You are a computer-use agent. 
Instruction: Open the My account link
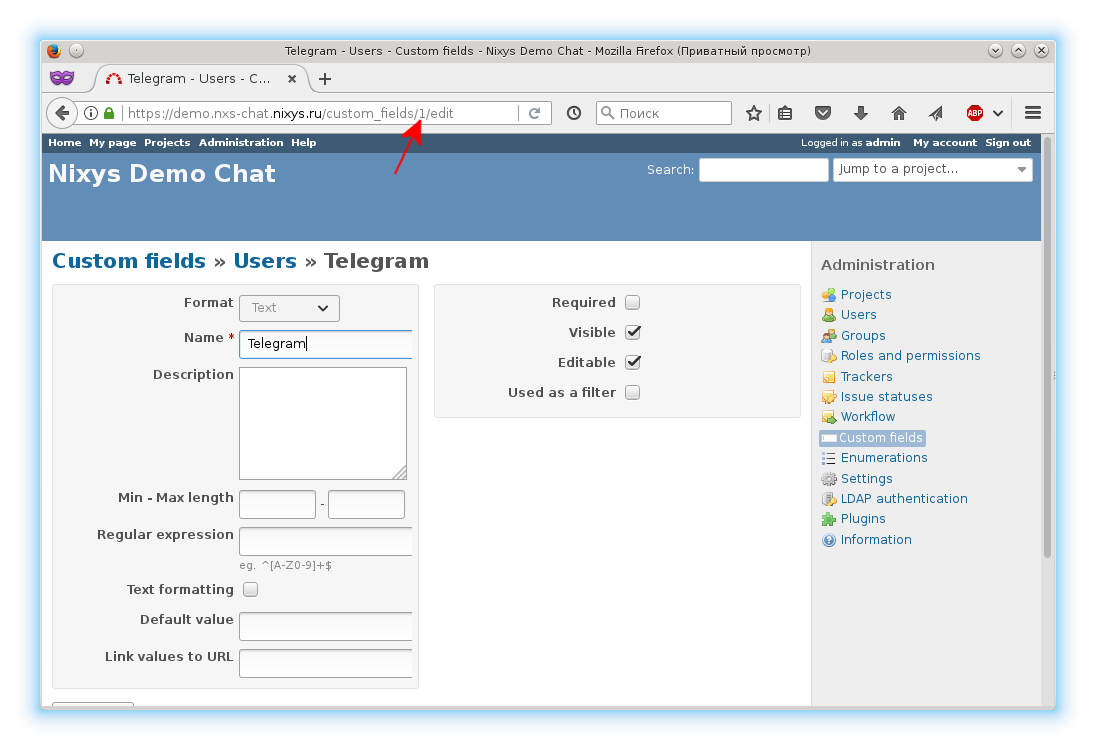(944, 143)
